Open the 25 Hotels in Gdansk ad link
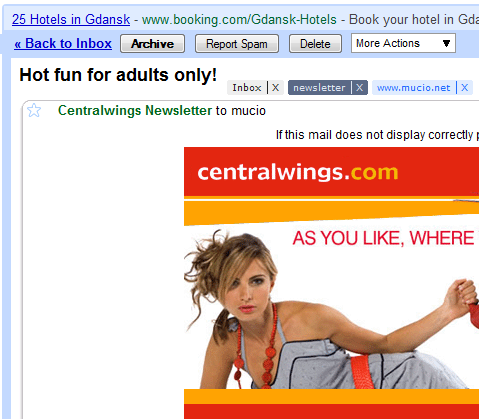The image size is (479, 419). click(x=71, y=19)
